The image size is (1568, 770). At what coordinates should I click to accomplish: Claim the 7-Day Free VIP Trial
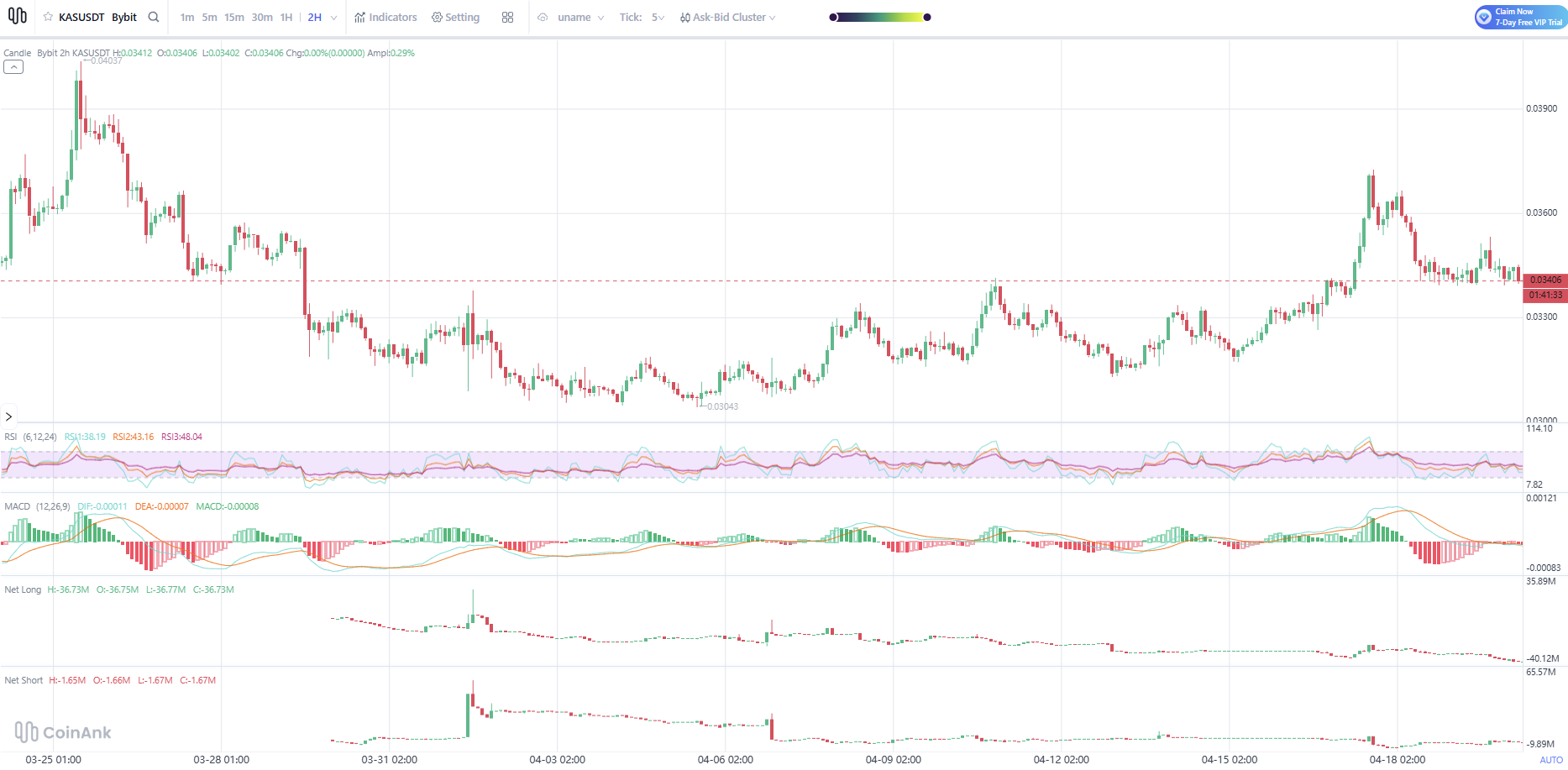1520,17
